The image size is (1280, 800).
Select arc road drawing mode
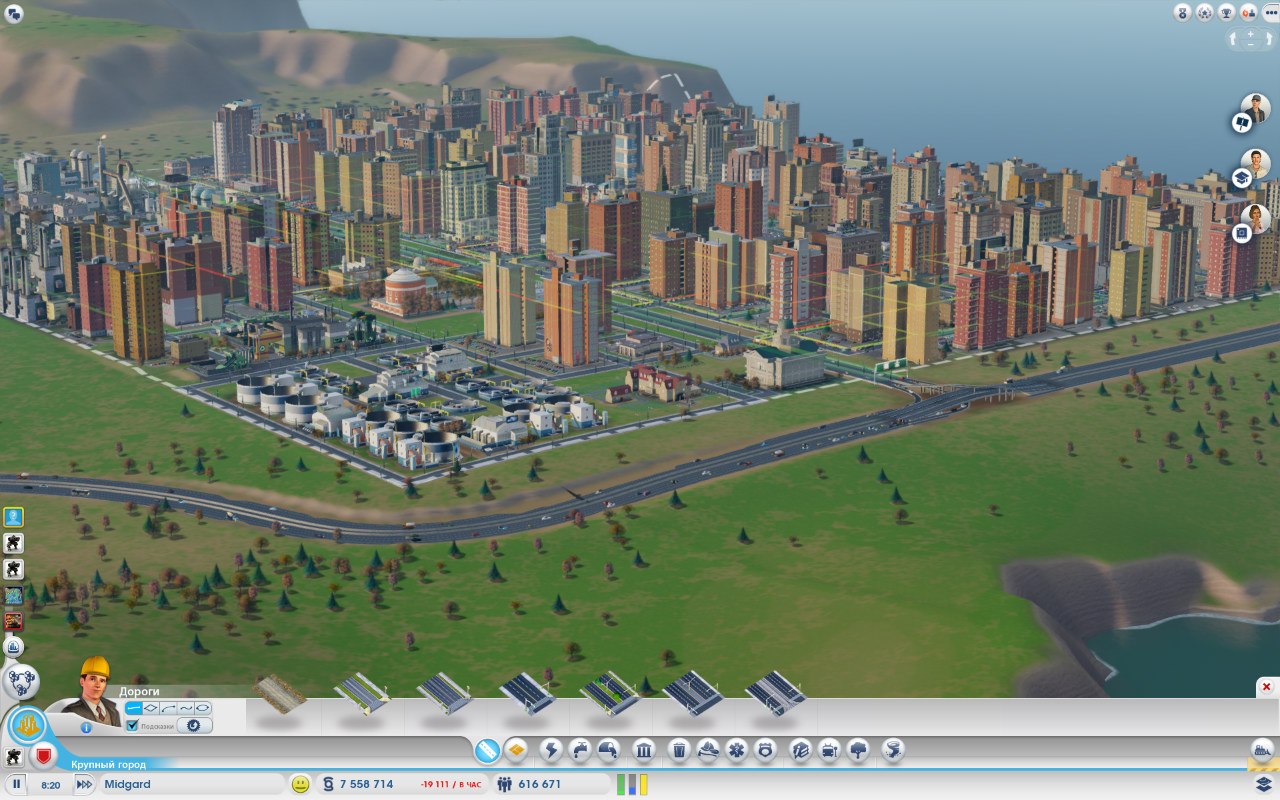coord(168,708)
